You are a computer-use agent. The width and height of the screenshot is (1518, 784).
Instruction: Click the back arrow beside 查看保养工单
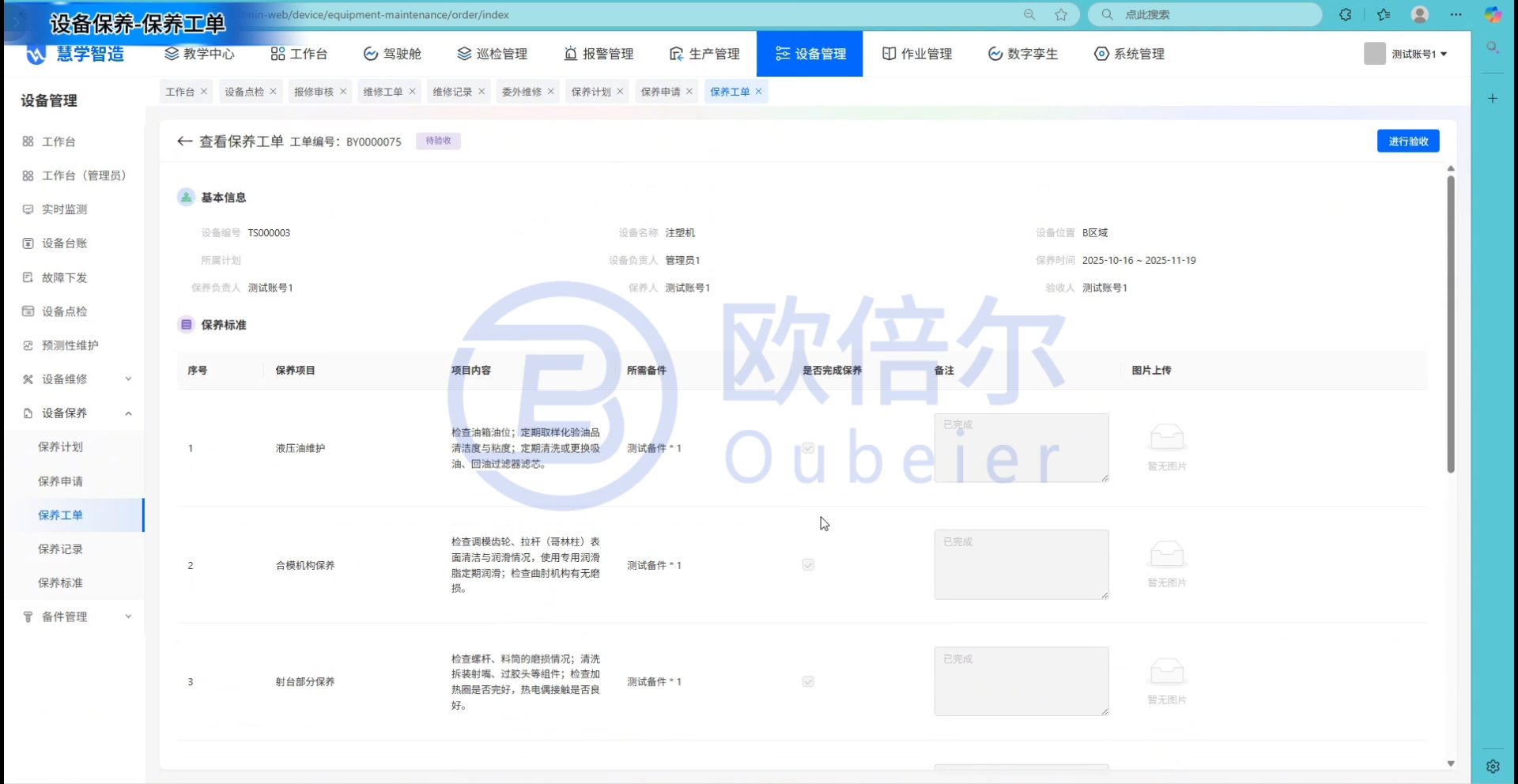pos(184,141)
